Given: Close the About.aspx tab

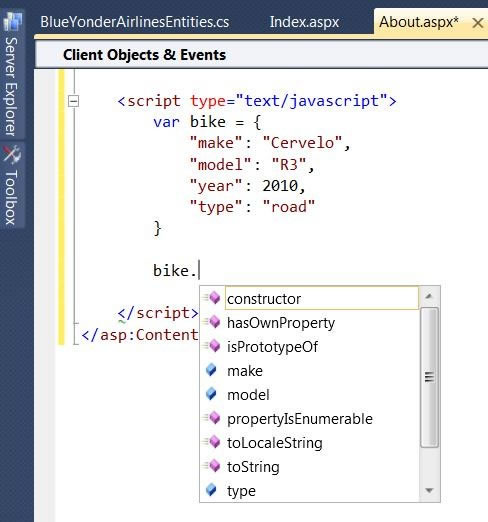Looking at the screenshot, I should pyautogui.click(x=478, y=23).
